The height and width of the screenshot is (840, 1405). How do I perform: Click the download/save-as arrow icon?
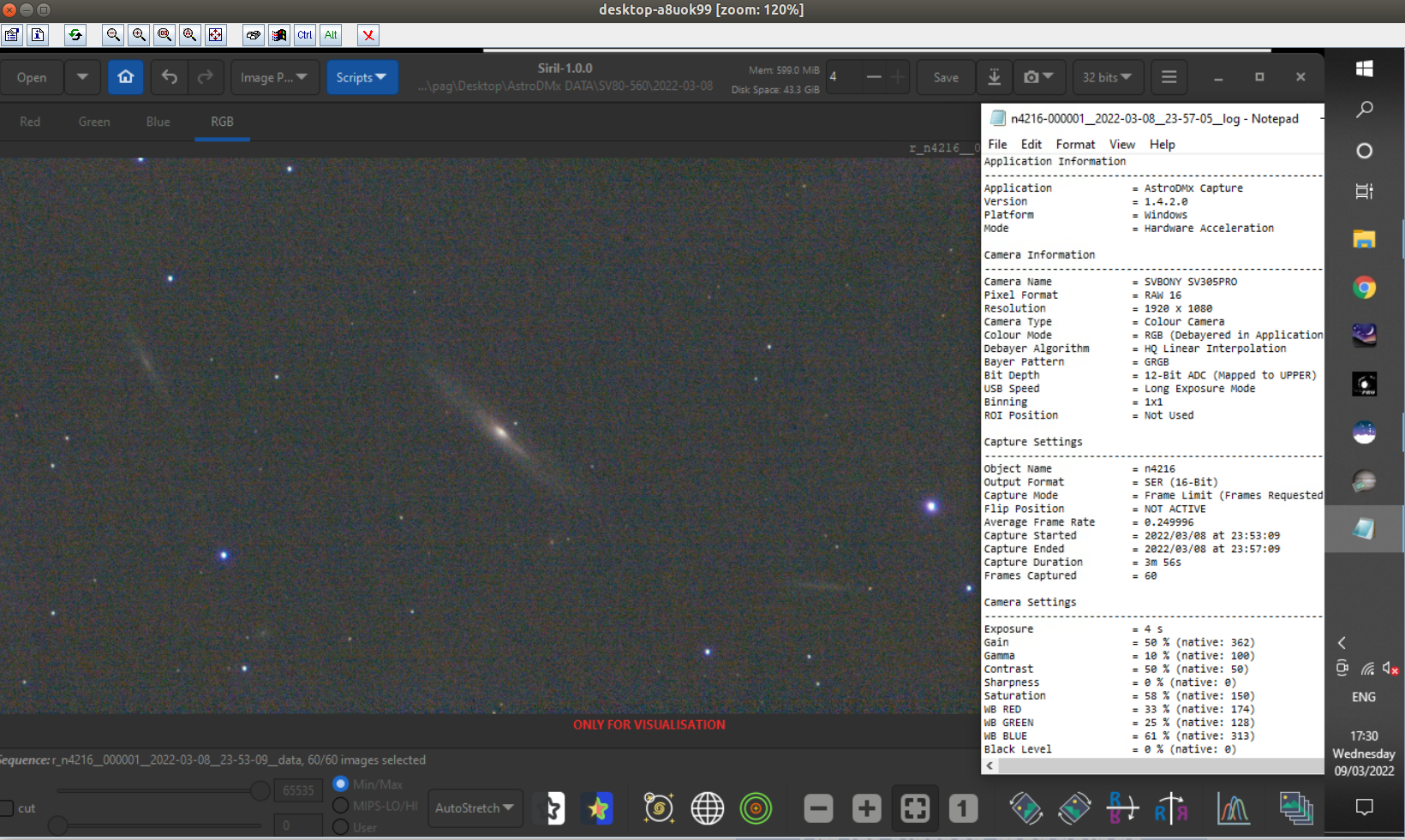coord(994,77)
